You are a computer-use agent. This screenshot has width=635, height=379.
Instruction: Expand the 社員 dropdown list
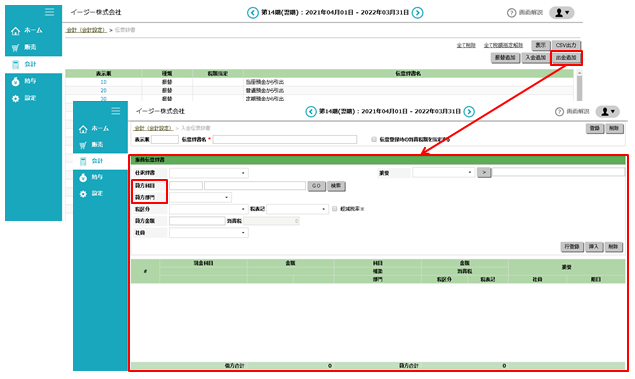pyautogui.click(x=209, y=233)
